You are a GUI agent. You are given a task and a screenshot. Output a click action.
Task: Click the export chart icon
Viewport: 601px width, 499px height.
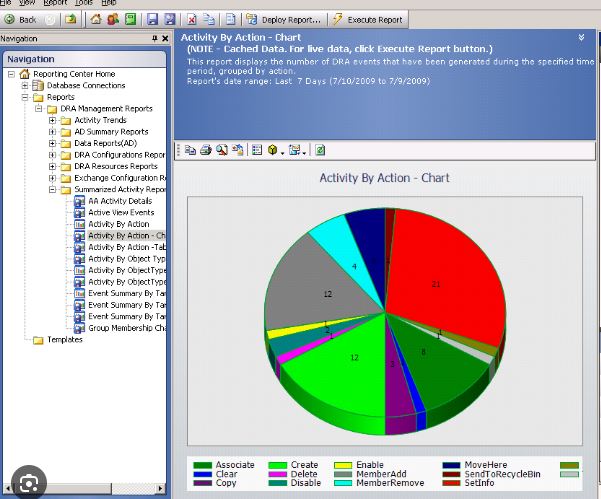238,150
